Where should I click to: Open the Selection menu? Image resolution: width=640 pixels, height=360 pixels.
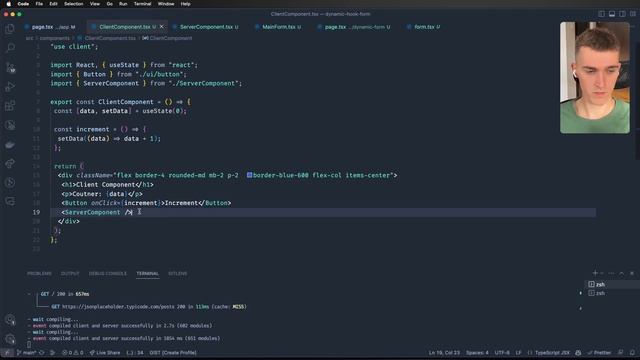73,4
